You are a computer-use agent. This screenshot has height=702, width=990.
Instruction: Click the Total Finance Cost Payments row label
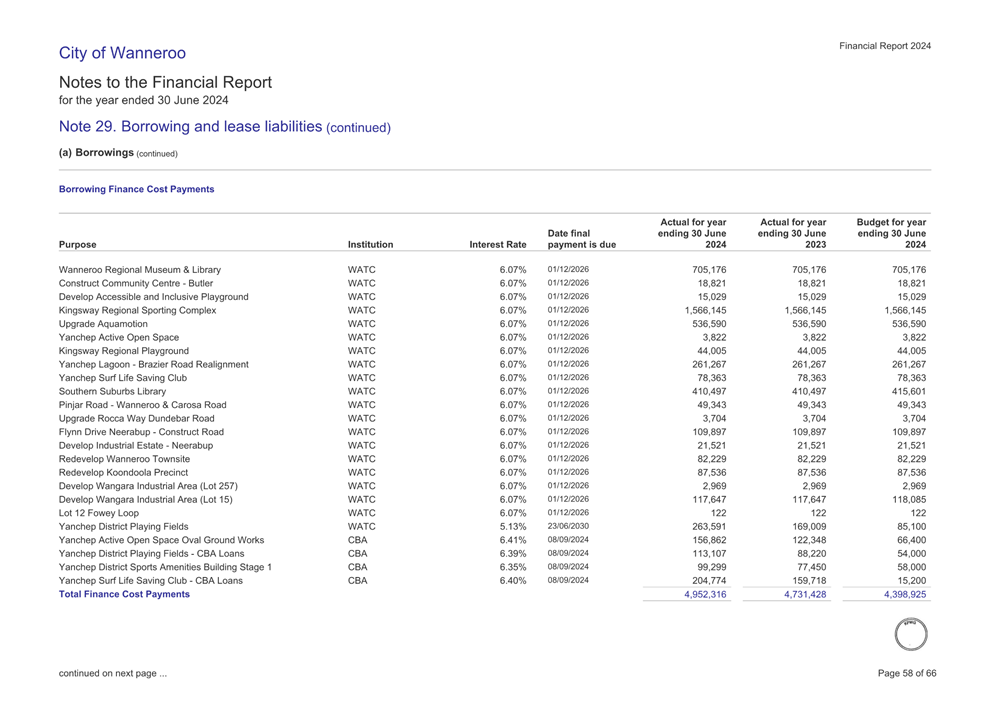(124, 595)
